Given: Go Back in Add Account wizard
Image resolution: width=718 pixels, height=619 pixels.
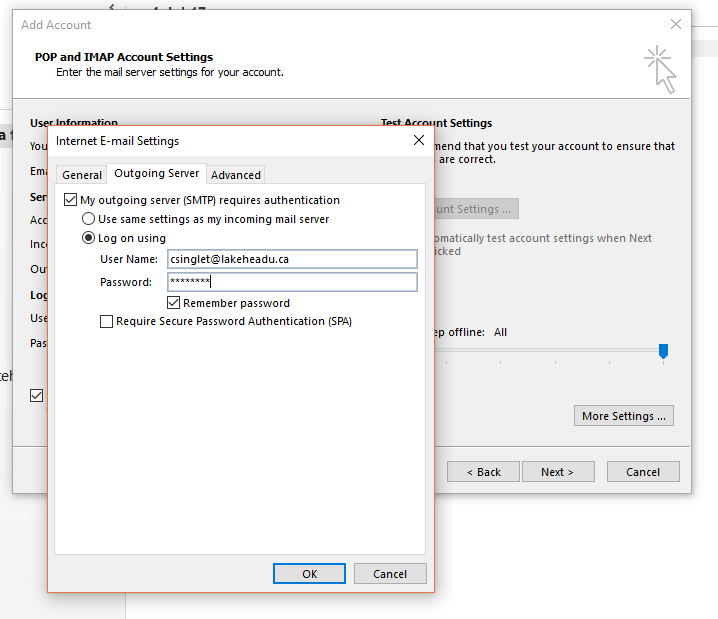Looking at the screenshot, I should click(x=482, y=472).
